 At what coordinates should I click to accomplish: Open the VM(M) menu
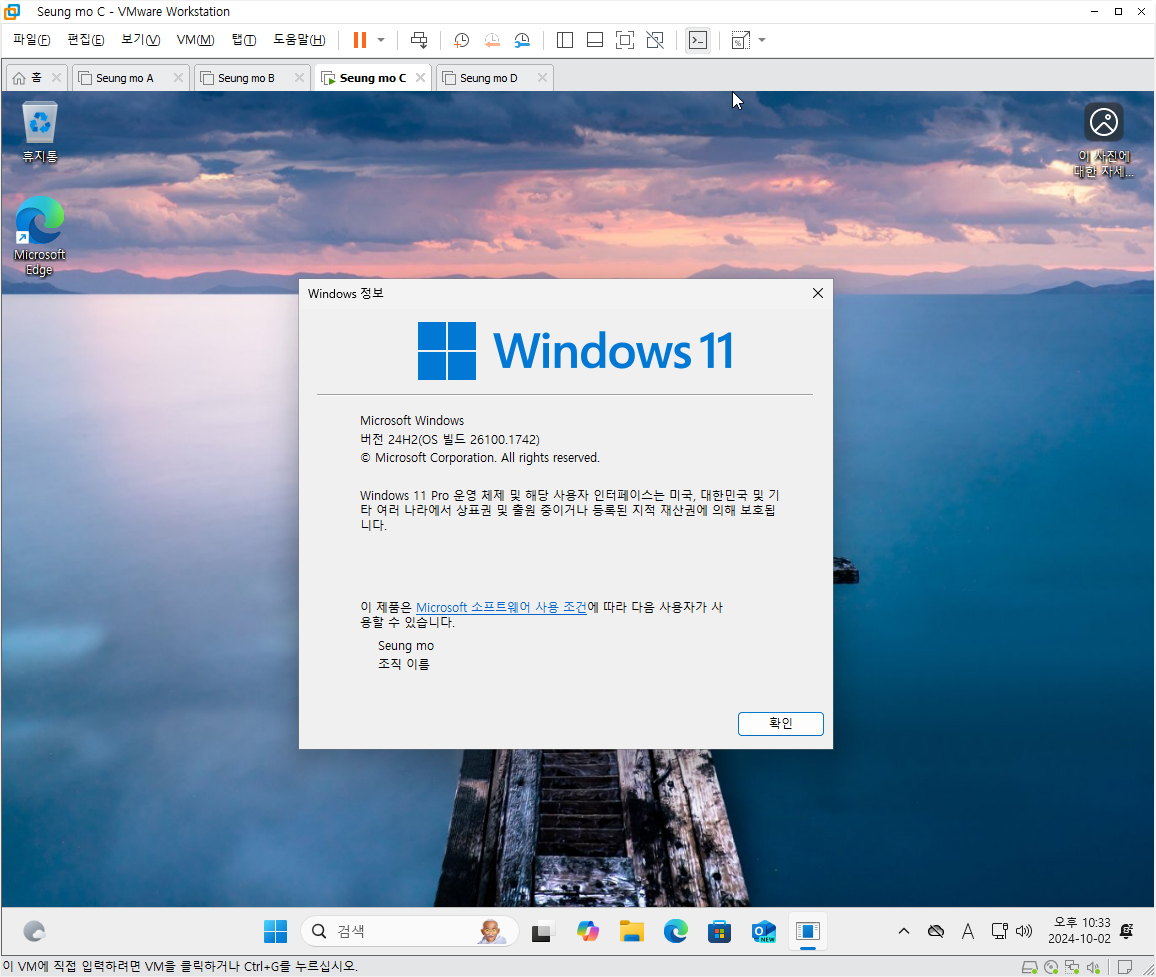[x=195, y=40]
